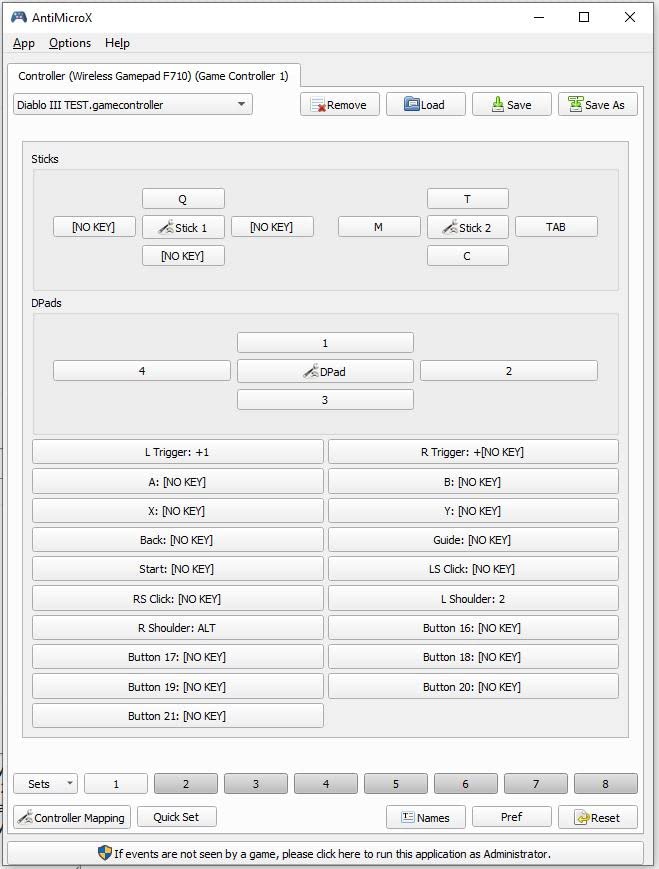Switch to set 2
The height and width of the screenshot is (869, 659).
coord(185,784)
